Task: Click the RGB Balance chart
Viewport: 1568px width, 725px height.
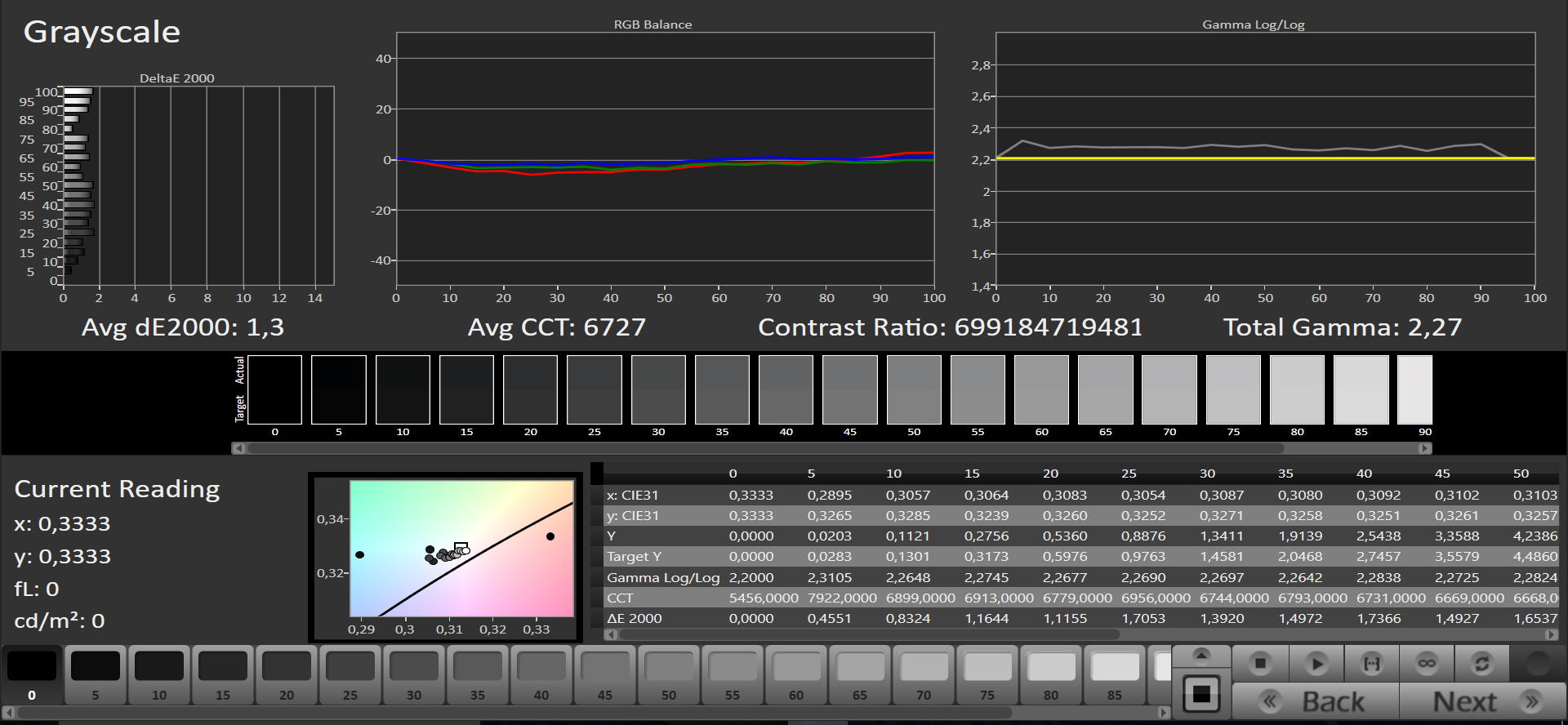Action: pos(666,159)
